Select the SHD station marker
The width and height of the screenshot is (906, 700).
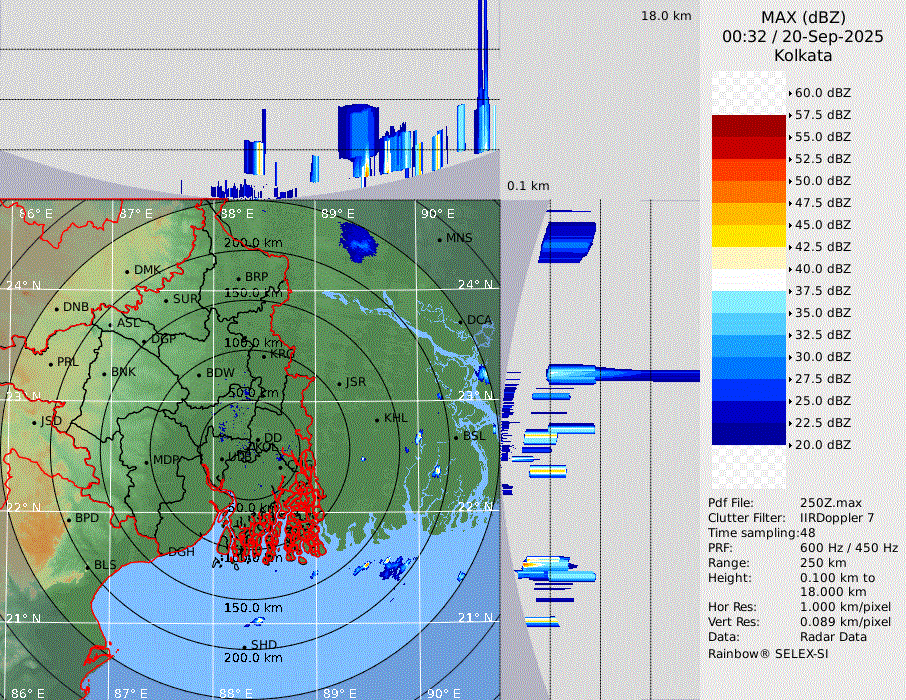(x=245, y=646)
